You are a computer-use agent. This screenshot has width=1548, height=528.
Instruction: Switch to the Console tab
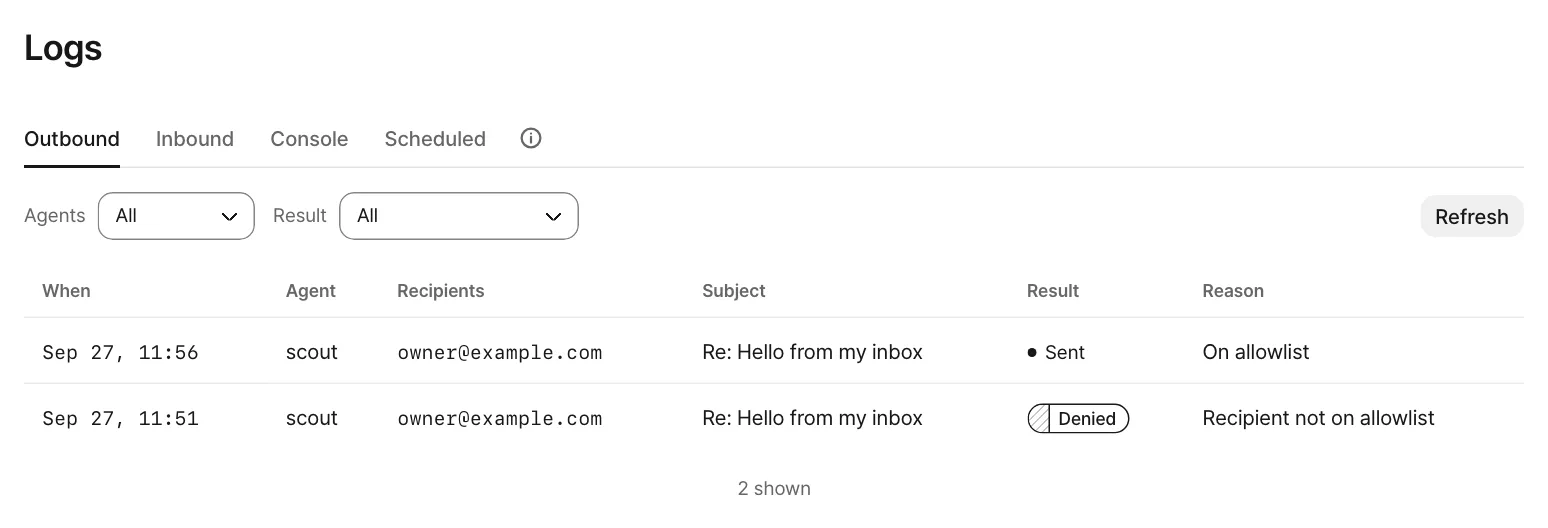coord(309,139)
